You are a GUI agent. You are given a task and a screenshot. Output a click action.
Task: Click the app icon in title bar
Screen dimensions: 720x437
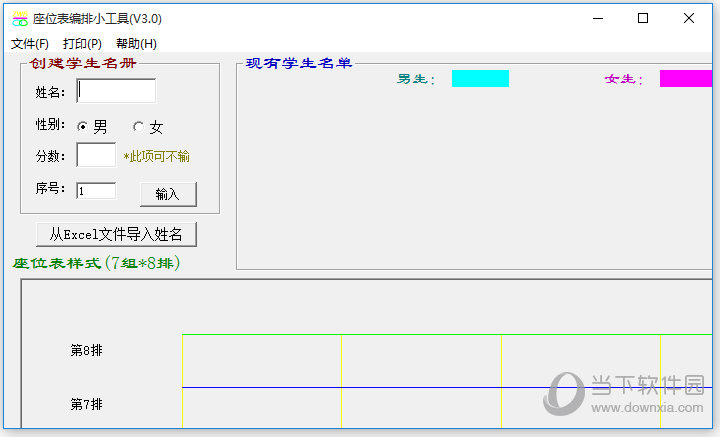tap(20, 19)
